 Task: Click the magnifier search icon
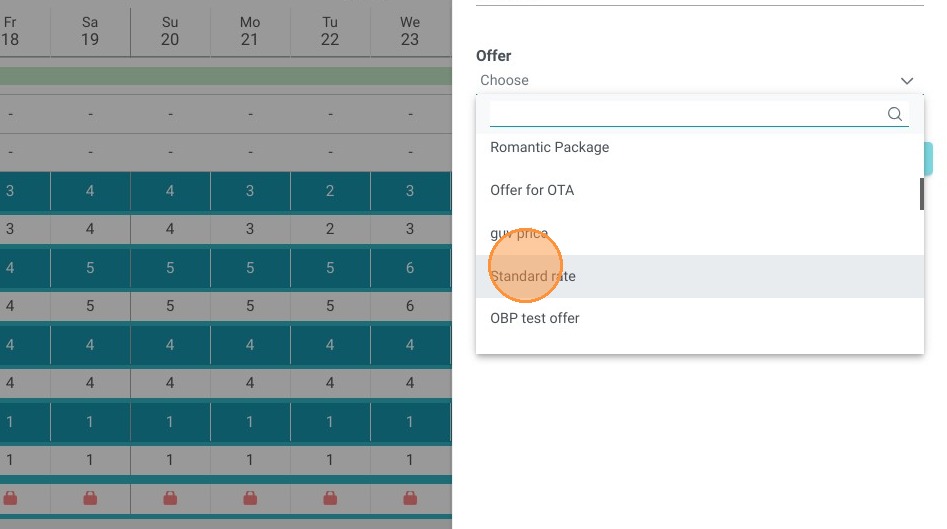tap(895, 114)
